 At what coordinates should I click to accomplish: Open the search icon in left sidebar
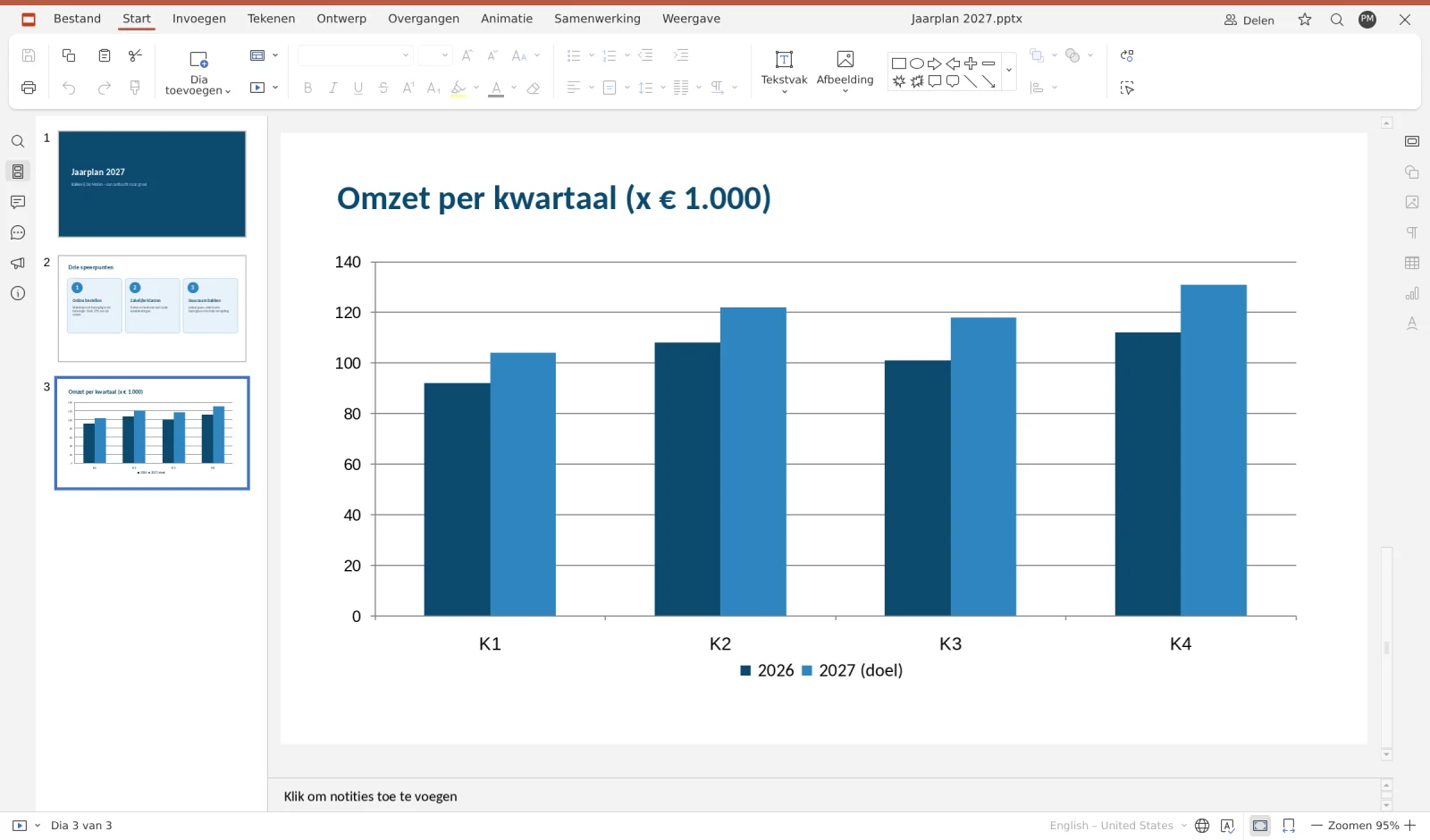(x=18, y=141)
